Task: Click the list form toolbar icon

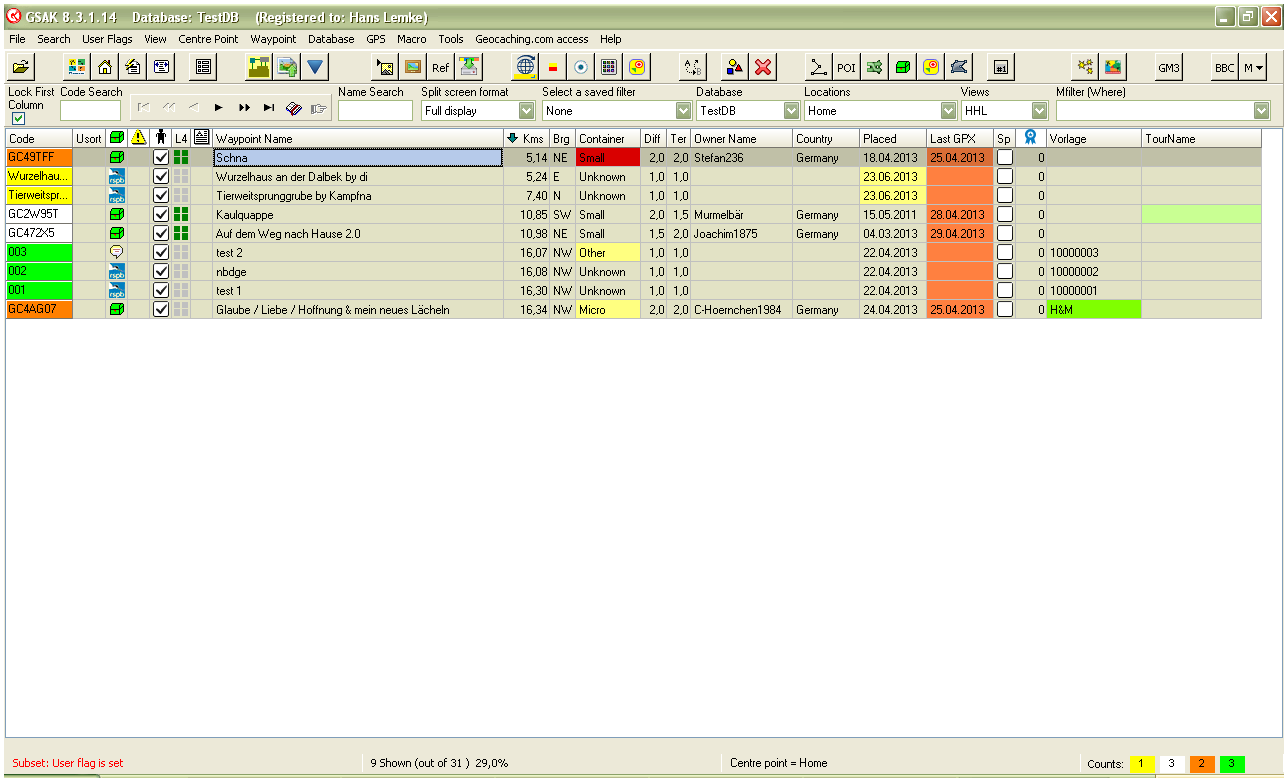Action: [x=203, y=67]
